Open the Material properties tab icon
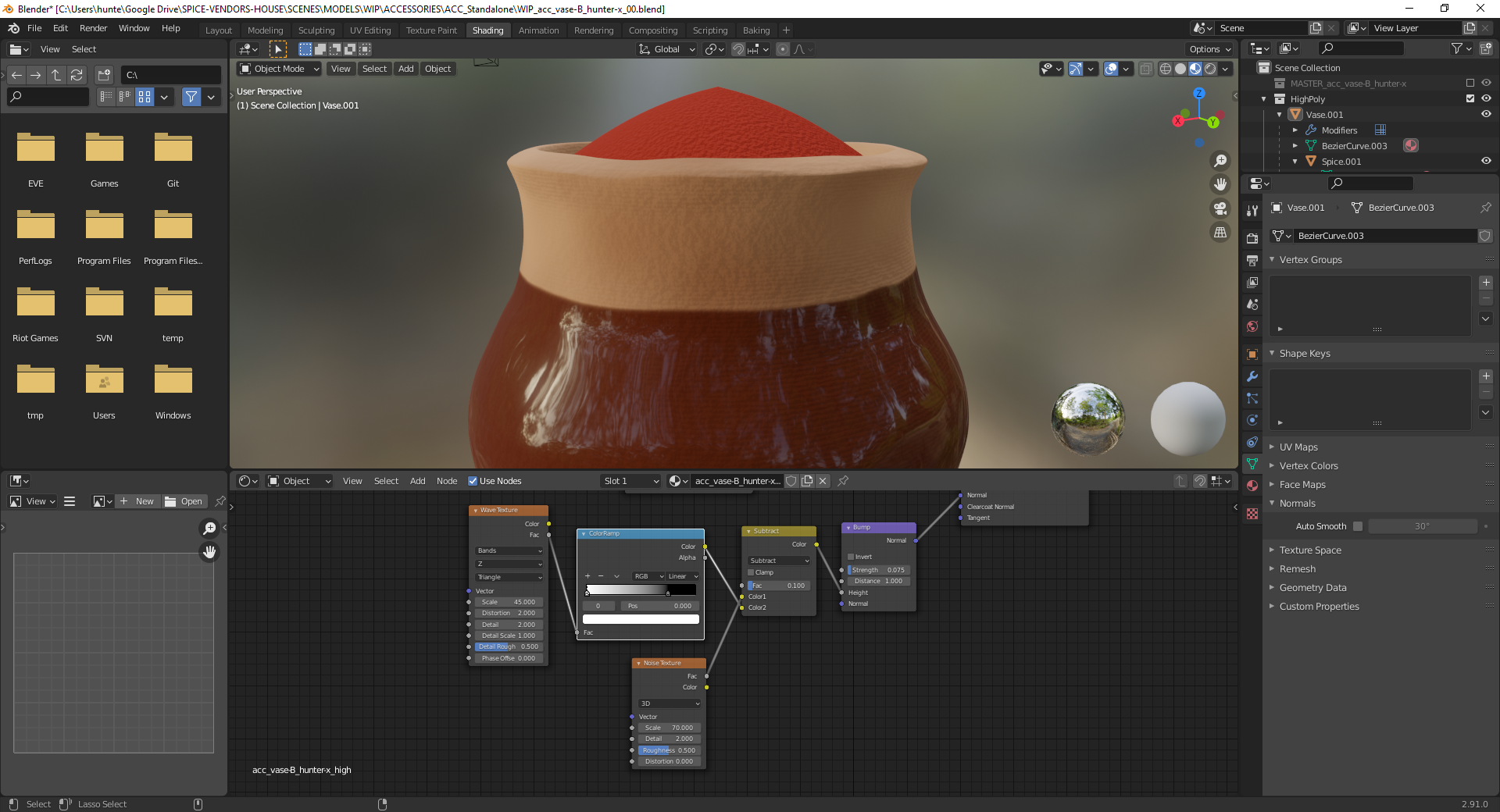This screenshot has height=812, width=1500. tap(1252, 486)
